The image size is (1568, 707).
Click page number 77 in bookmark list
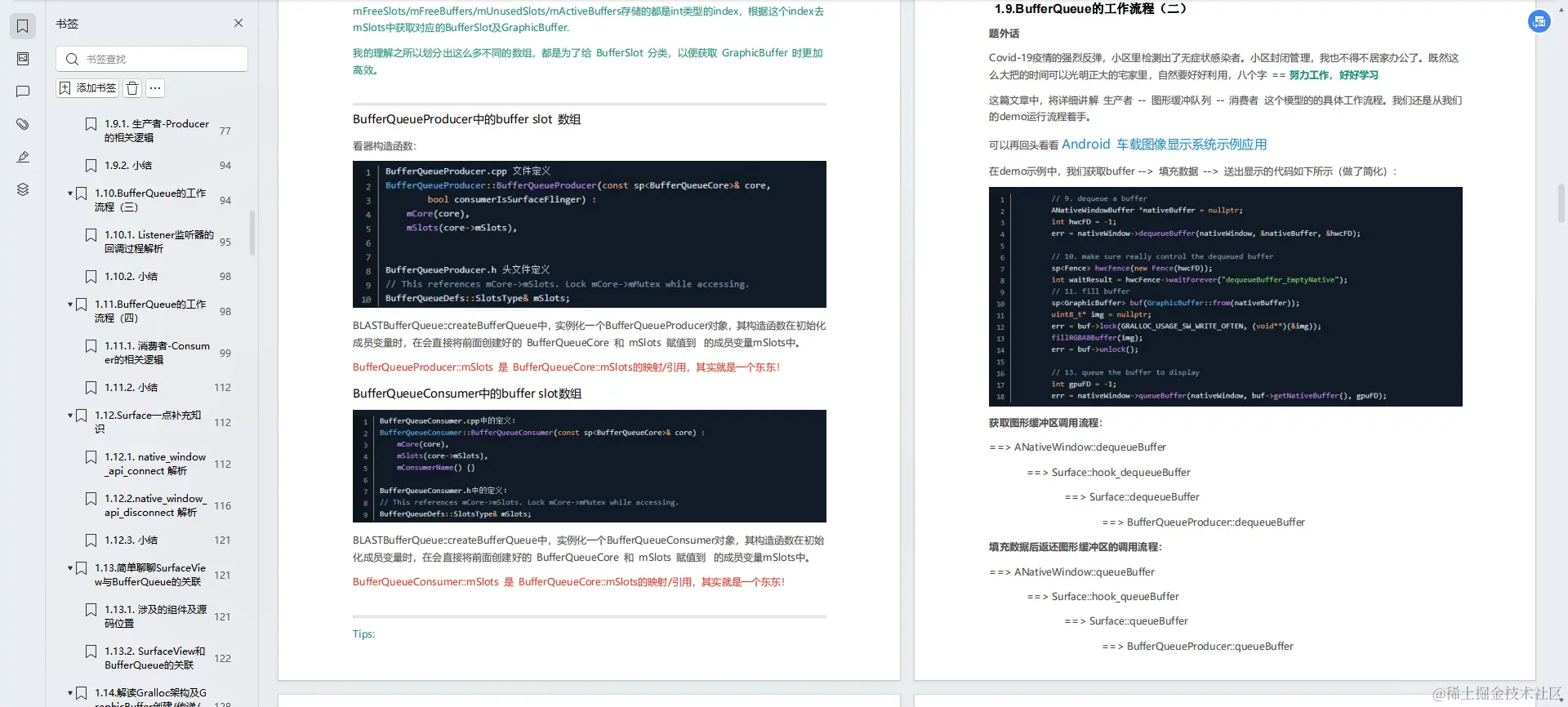225,131
